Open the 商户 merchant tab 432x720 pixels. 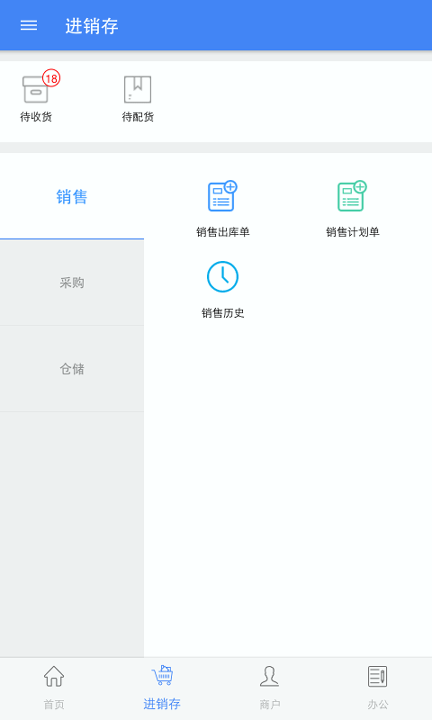[270, 688]
